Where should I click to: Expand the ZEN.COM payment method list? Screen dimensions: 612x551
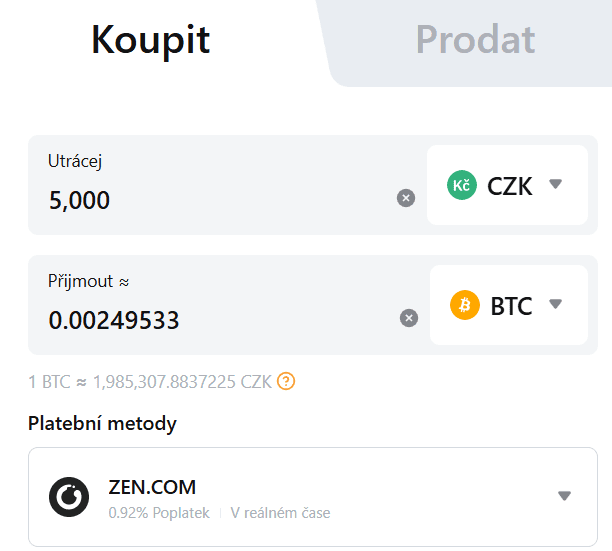pos(564,496)
